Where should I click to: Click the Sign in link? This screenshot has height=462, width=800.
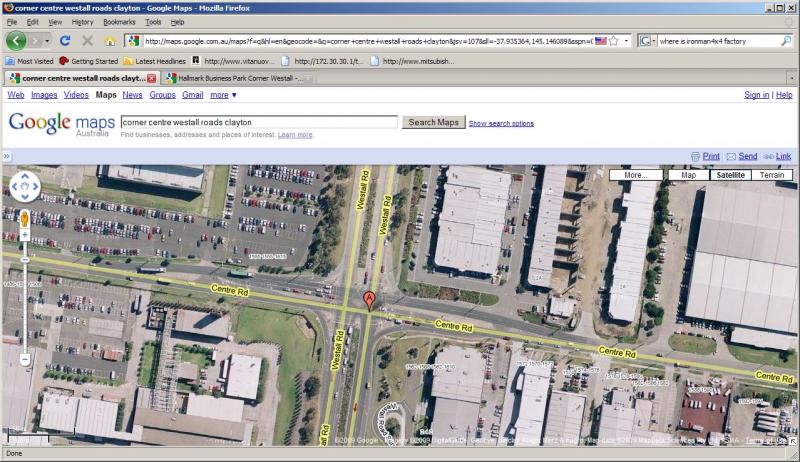point(756,95)
